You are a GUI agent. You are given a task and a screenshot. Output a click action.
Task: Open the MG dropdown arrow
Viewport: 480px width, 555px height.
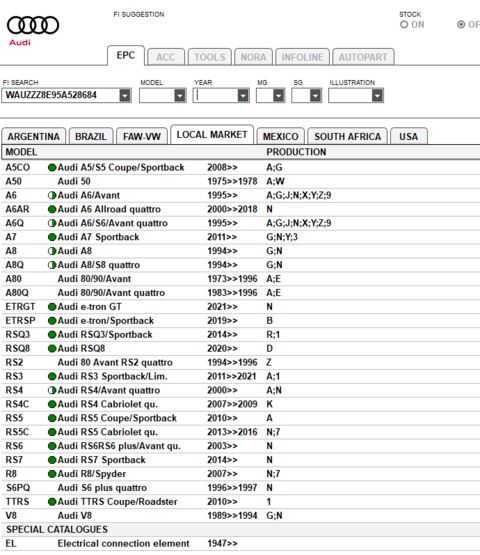[279, 96]
